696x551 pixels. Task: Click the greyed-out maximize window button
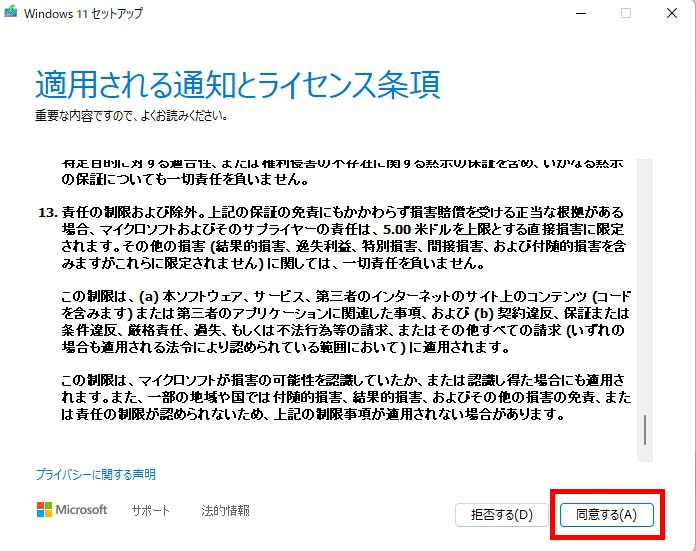[x=626, y=13]
